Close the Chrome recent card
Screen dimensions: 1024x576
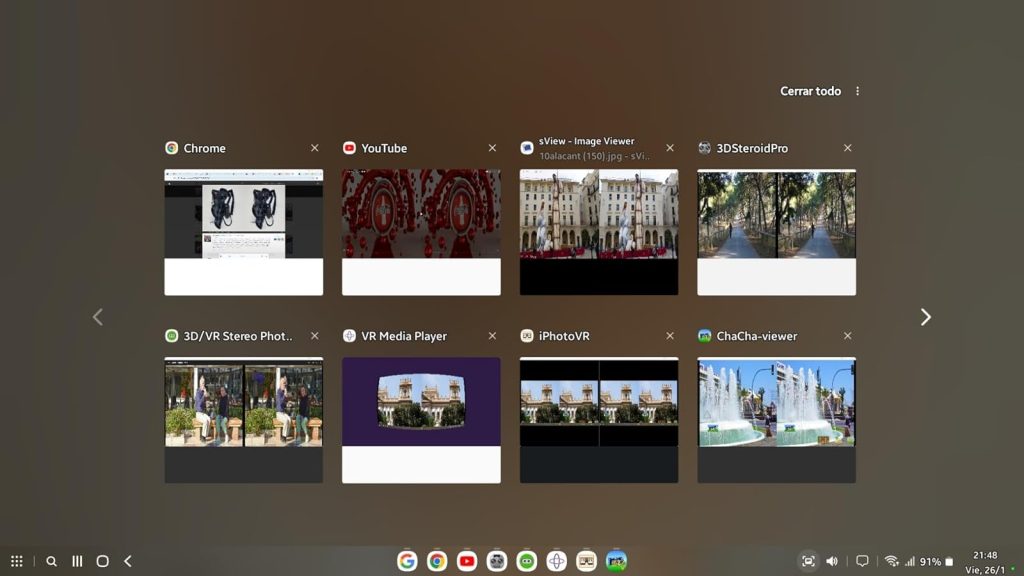coord(315,148)
